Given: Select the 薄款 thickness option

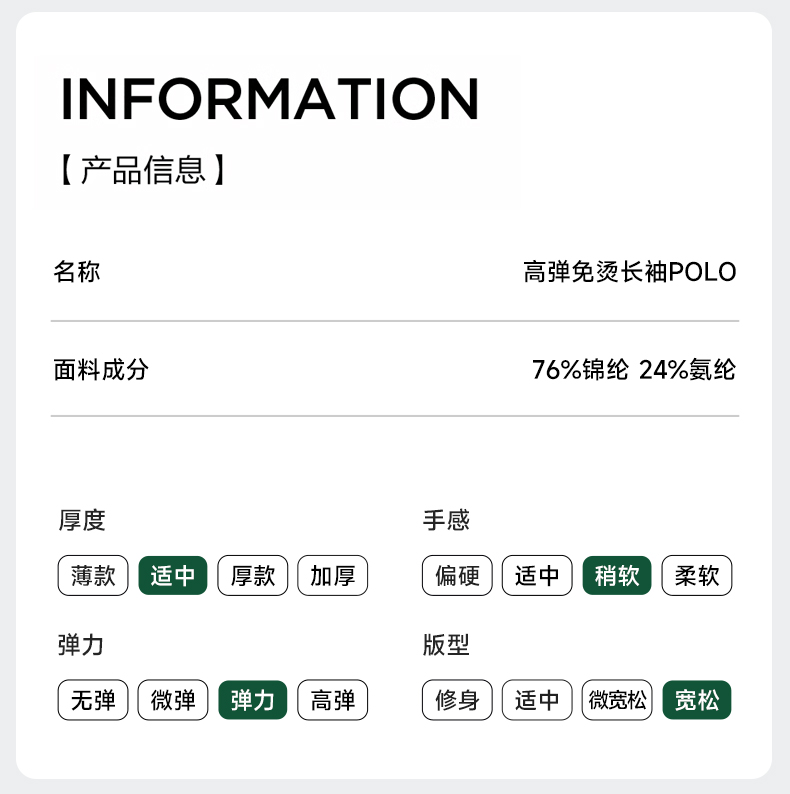Looking at the screenshot, I should pos(93,576).
